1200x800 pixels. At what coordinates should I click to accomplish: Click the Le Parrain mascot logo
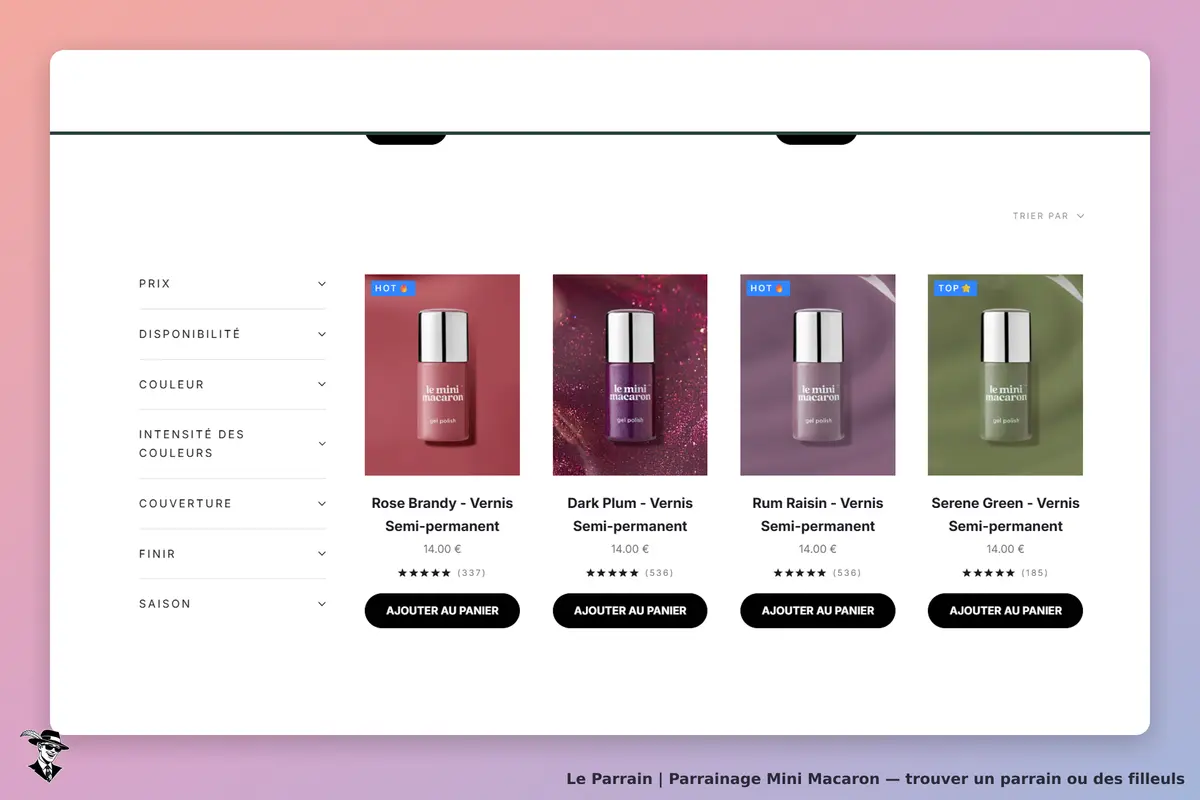tap(44, 755)
